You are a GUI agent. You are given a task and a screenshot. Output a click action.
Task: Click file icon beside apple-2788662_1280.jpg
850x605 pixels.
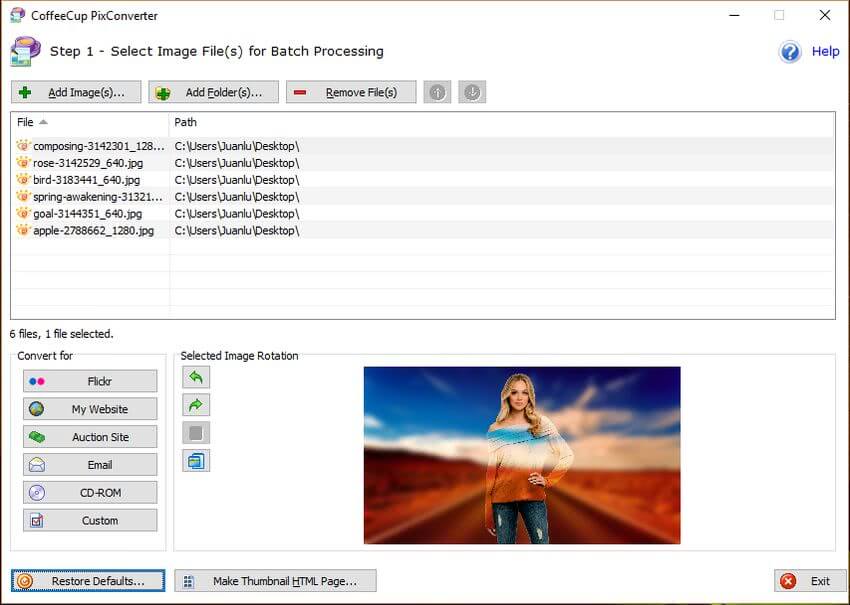coord(23,230)
